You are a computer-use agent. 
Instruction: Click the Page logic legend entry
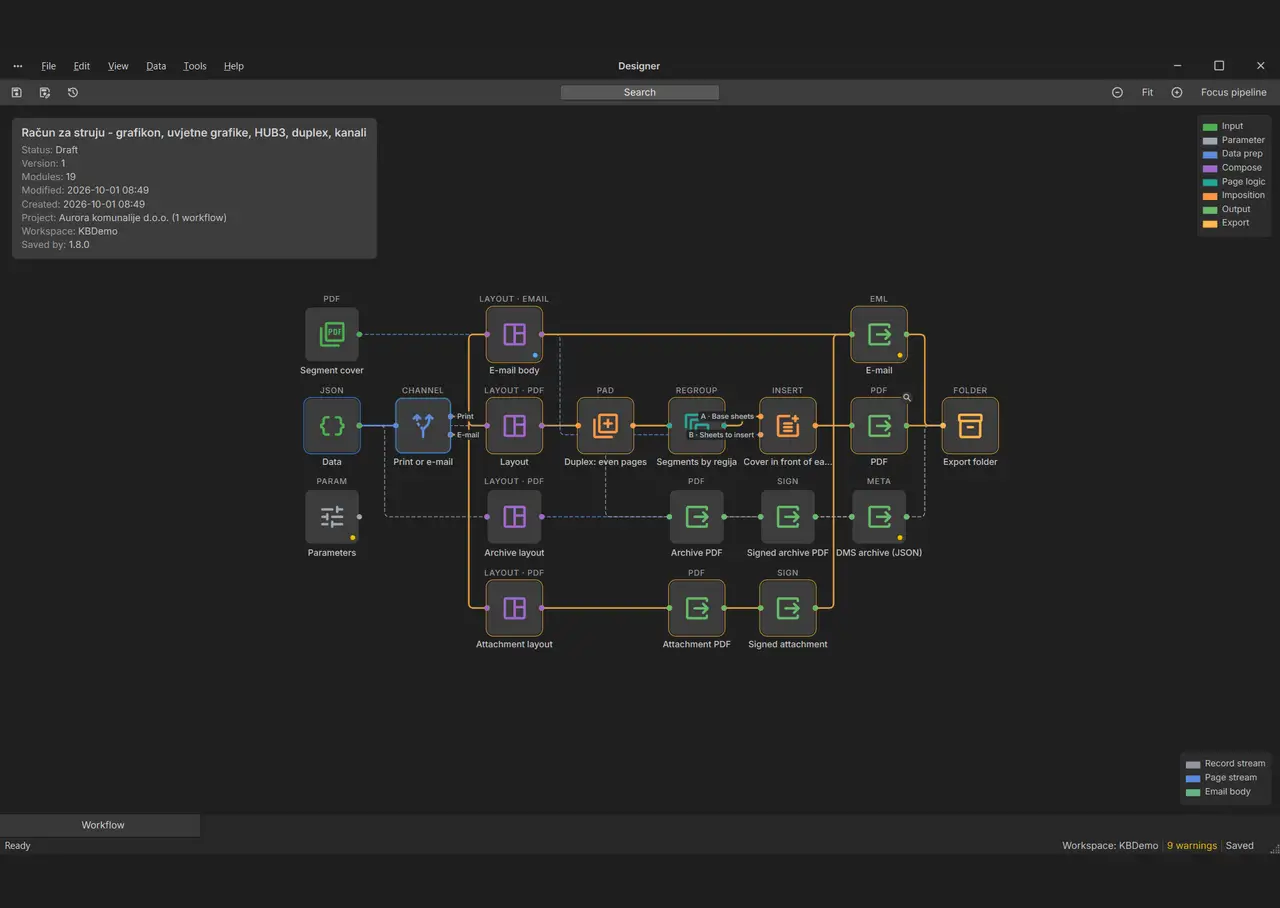1234,182
